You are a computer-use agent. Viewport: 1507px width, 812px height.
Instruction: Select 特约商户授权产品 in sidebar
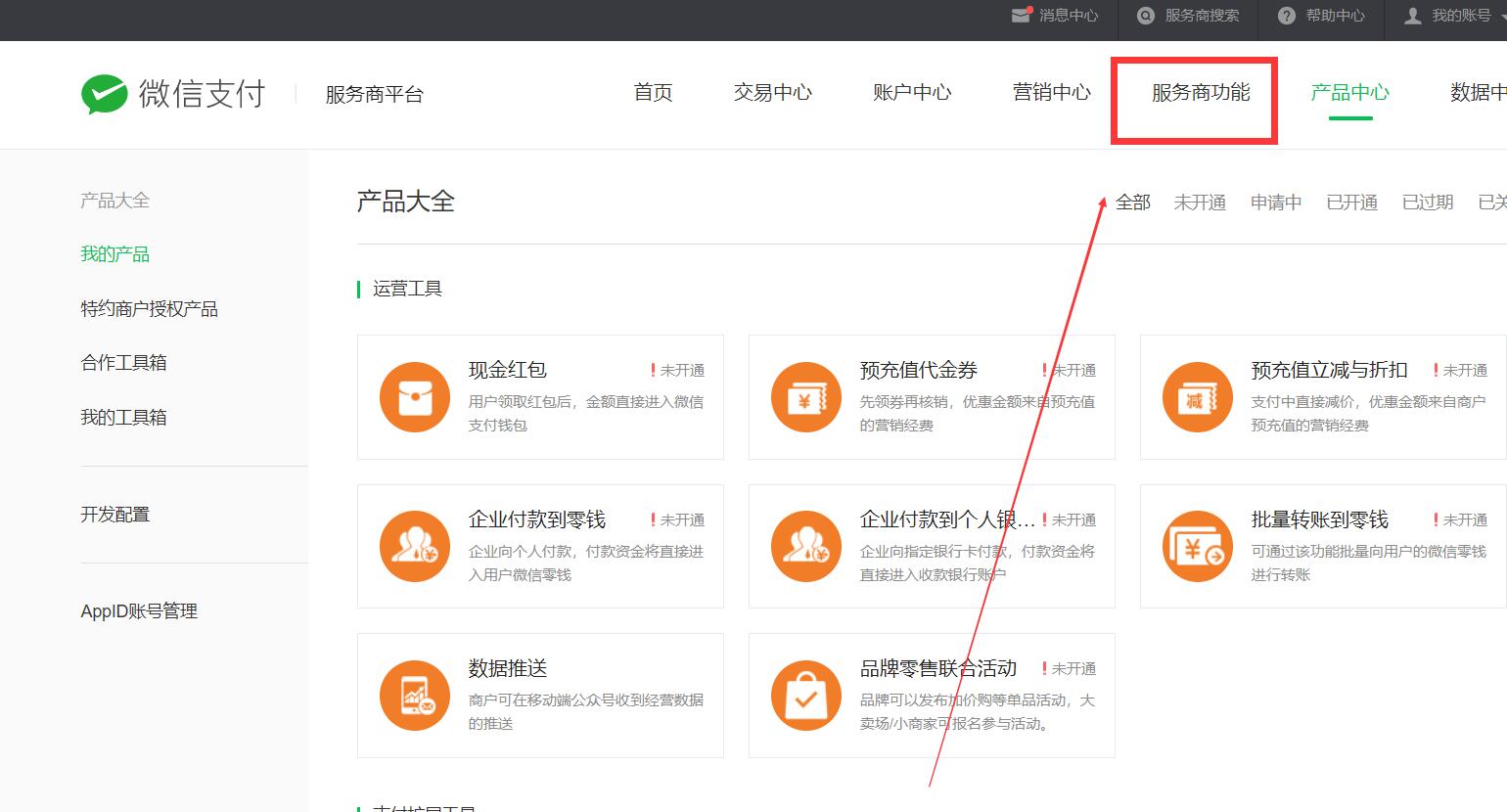[149, 309]
